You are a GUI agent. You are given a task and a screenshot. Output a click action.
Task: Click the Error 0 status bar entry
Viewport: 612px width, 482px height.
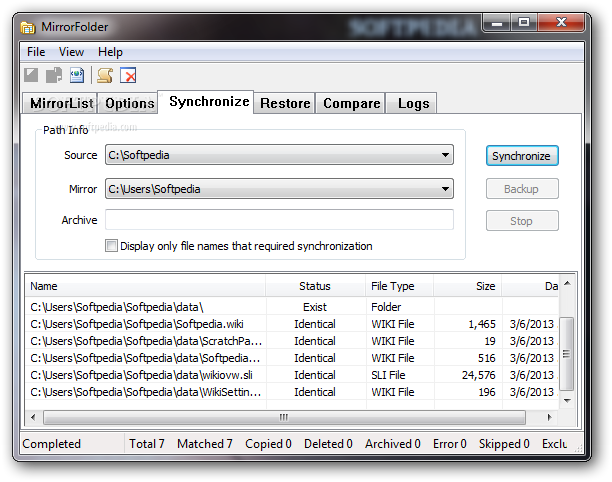point(450,444)
